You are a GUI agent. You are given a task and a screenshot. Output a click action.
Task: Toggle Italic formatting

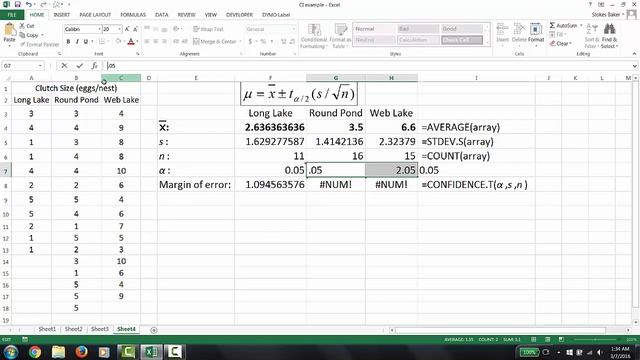(77, 42)
